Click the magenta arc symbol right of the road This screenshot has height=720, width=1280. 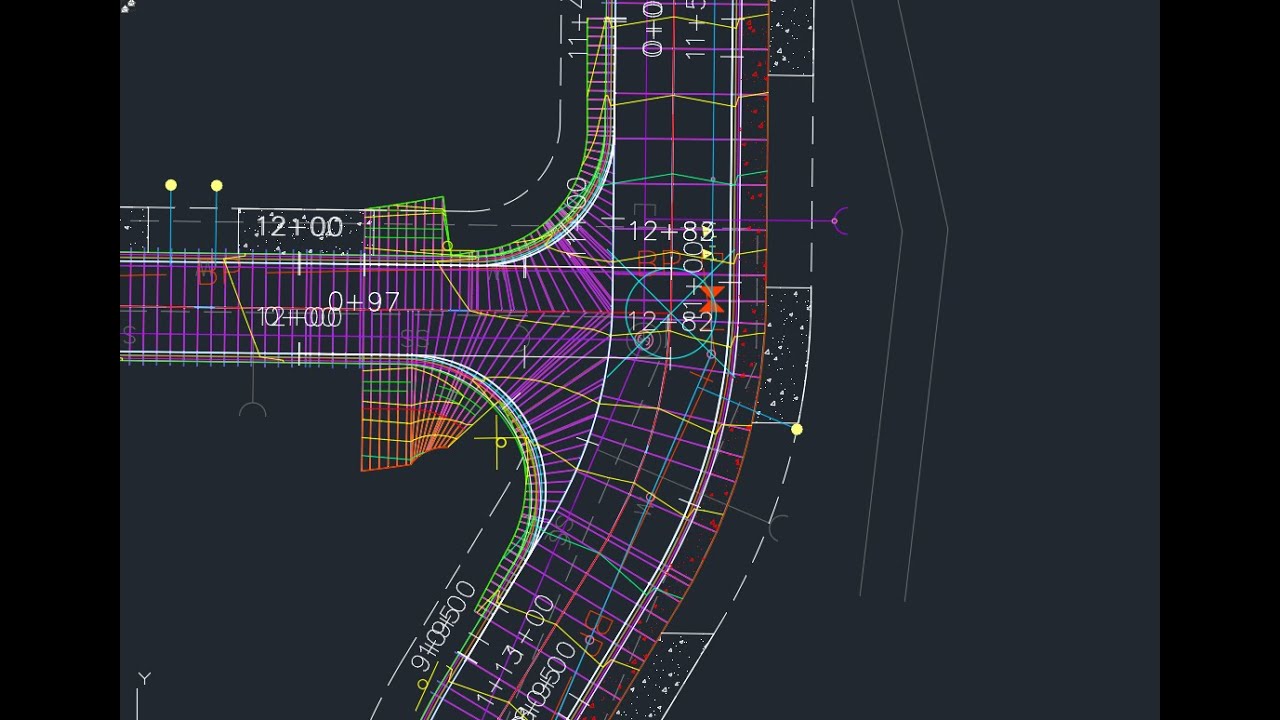pos(840,221)
